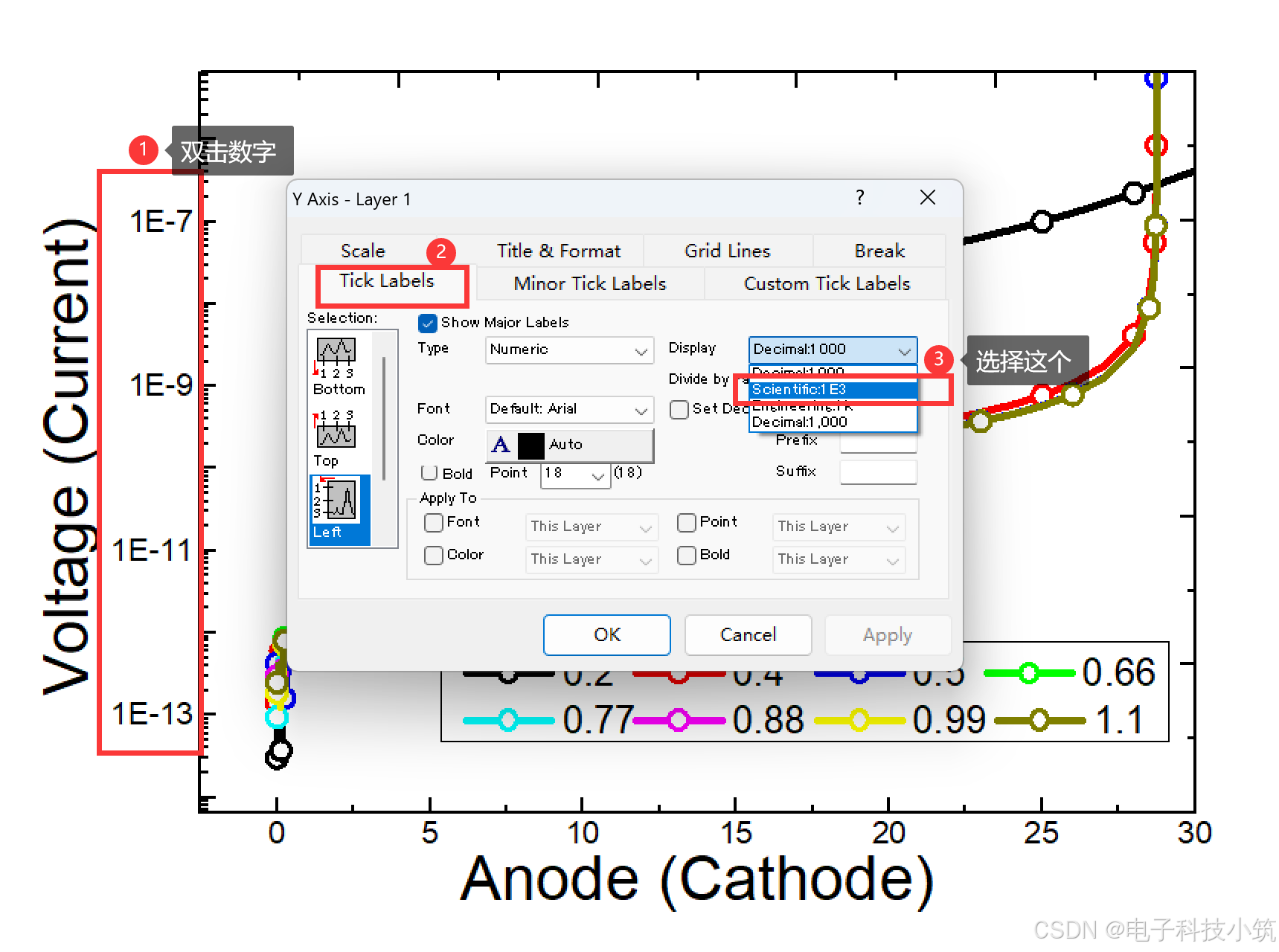The width and height of the screenshot is (1279, 952).
Task: Switch to the Scale tab
Action: (x=363, y=251)
